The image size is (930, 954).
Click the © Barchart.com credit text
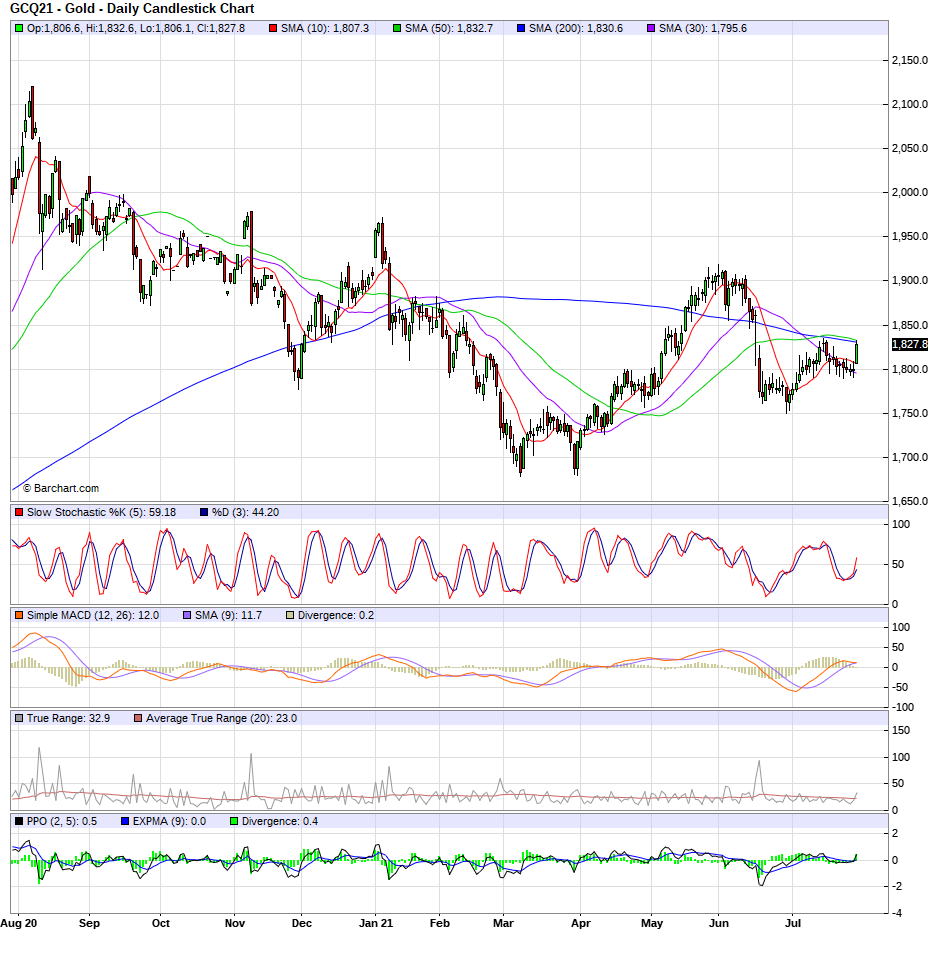[x=61, y=488]
